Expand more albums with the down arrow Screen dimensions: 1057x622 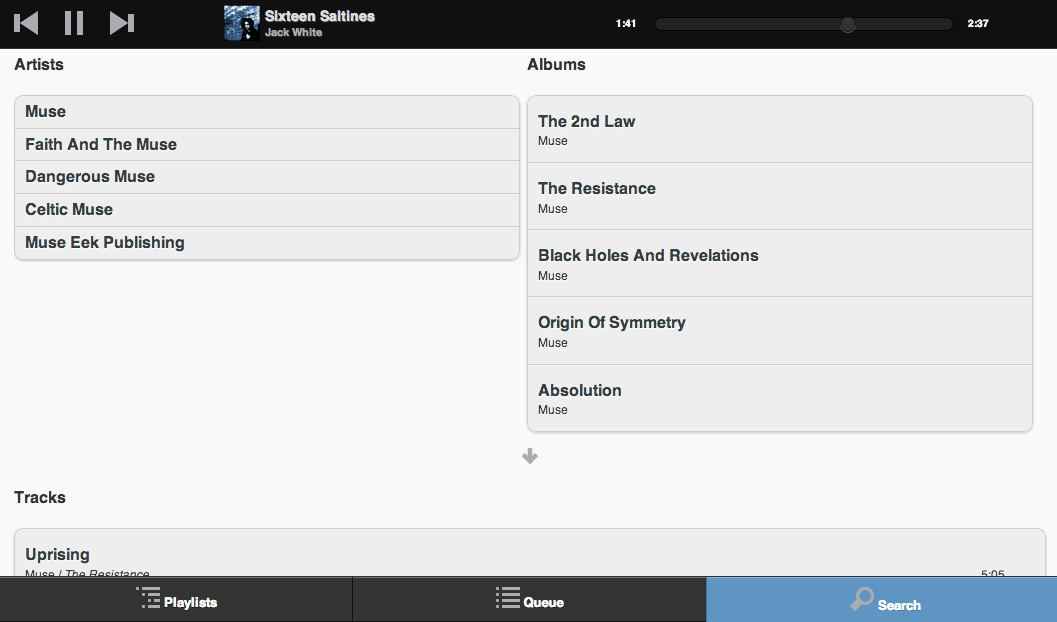[x=530, y=456]
